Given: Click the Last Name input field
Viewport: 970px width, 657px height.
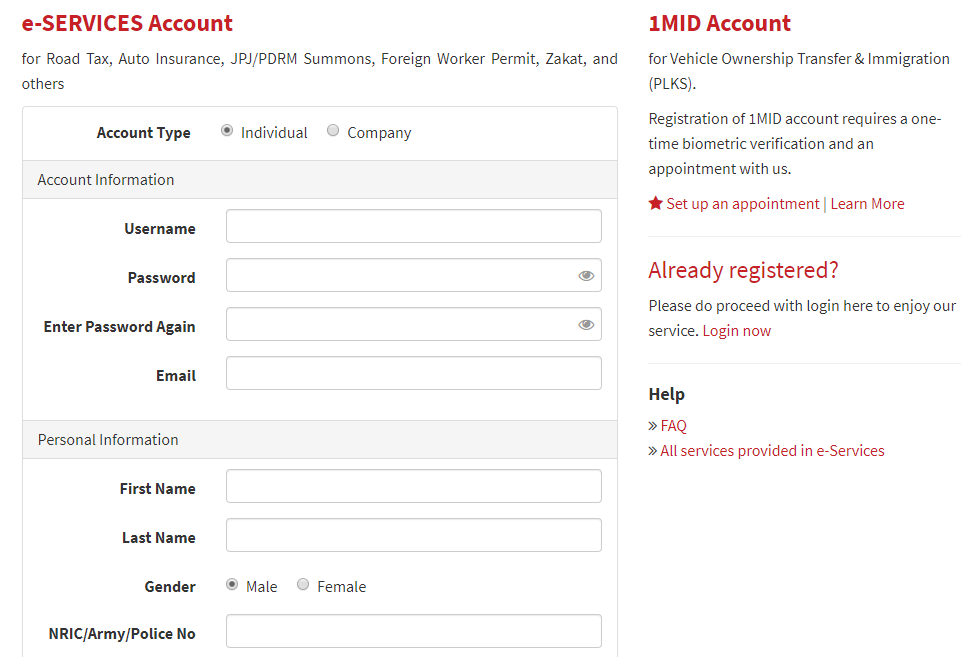Looking at the screenshot, I should tap(413, 535).
